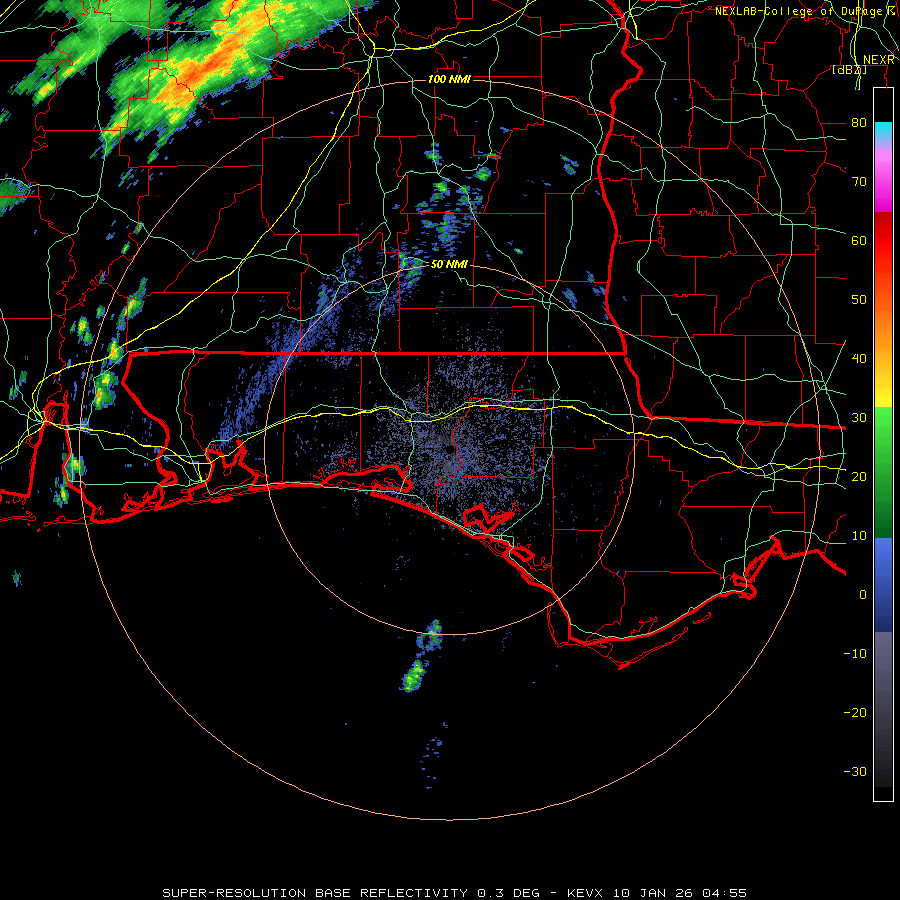Click the dBZ unit label
The image size is (900, 900).
click(849, 70)
